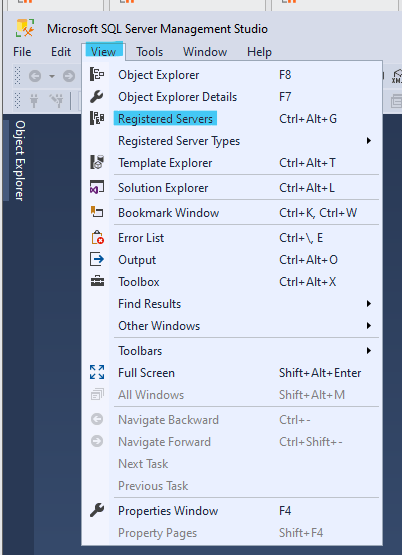Image resolution: width=402 pixels, height=555 pixels.
Task: Click the Object Explorer menu icon
Action: click(97, 75)
